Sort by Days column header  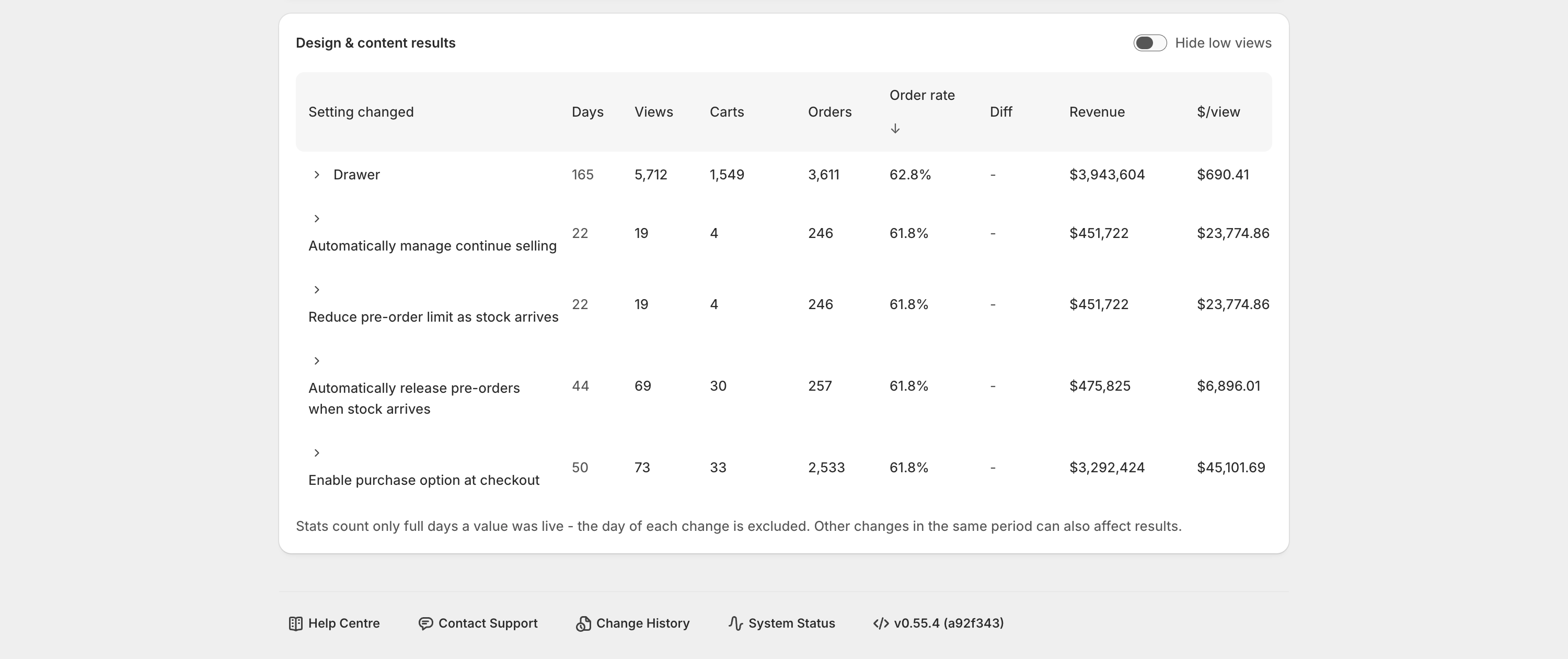(587, 112)
